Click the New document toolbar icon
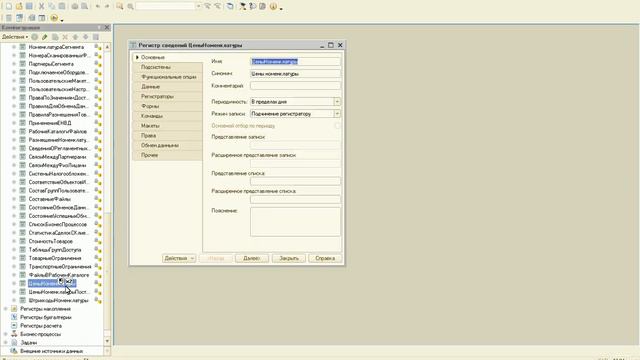The height and width of the screenshot is (360, 640). tap(8, 6)
